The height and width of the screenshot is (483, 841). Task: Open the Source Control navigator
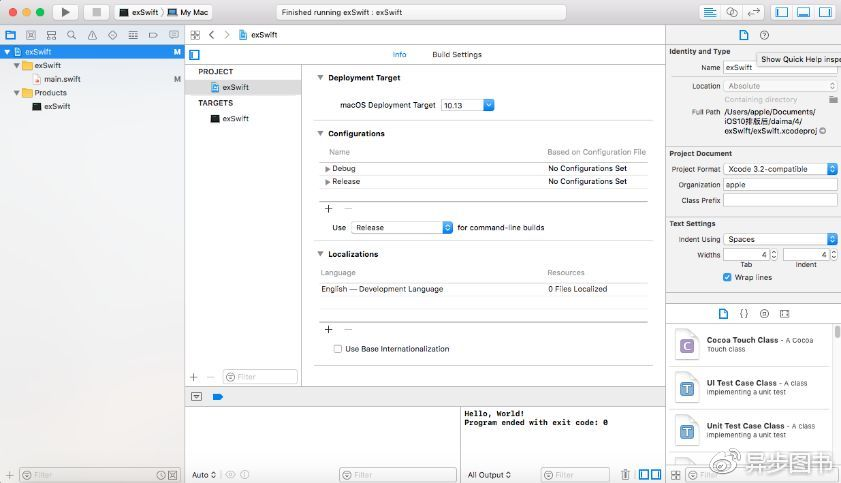click(x=31, y=35)
